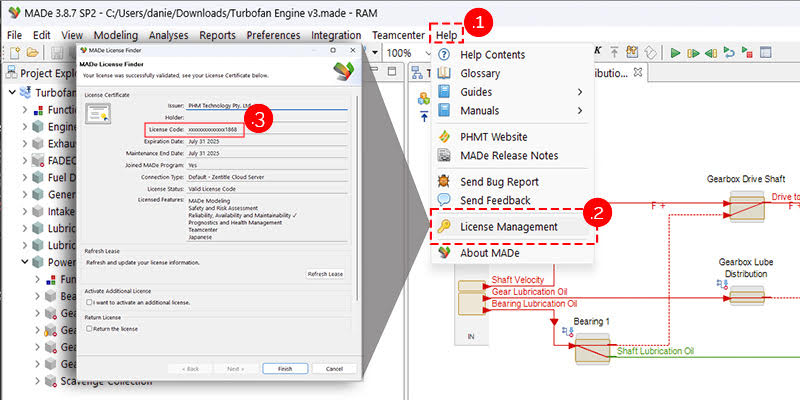Choose Send Feedback menu entry
The width and height of the screenshot is (800, 400).
pos(512,200)
